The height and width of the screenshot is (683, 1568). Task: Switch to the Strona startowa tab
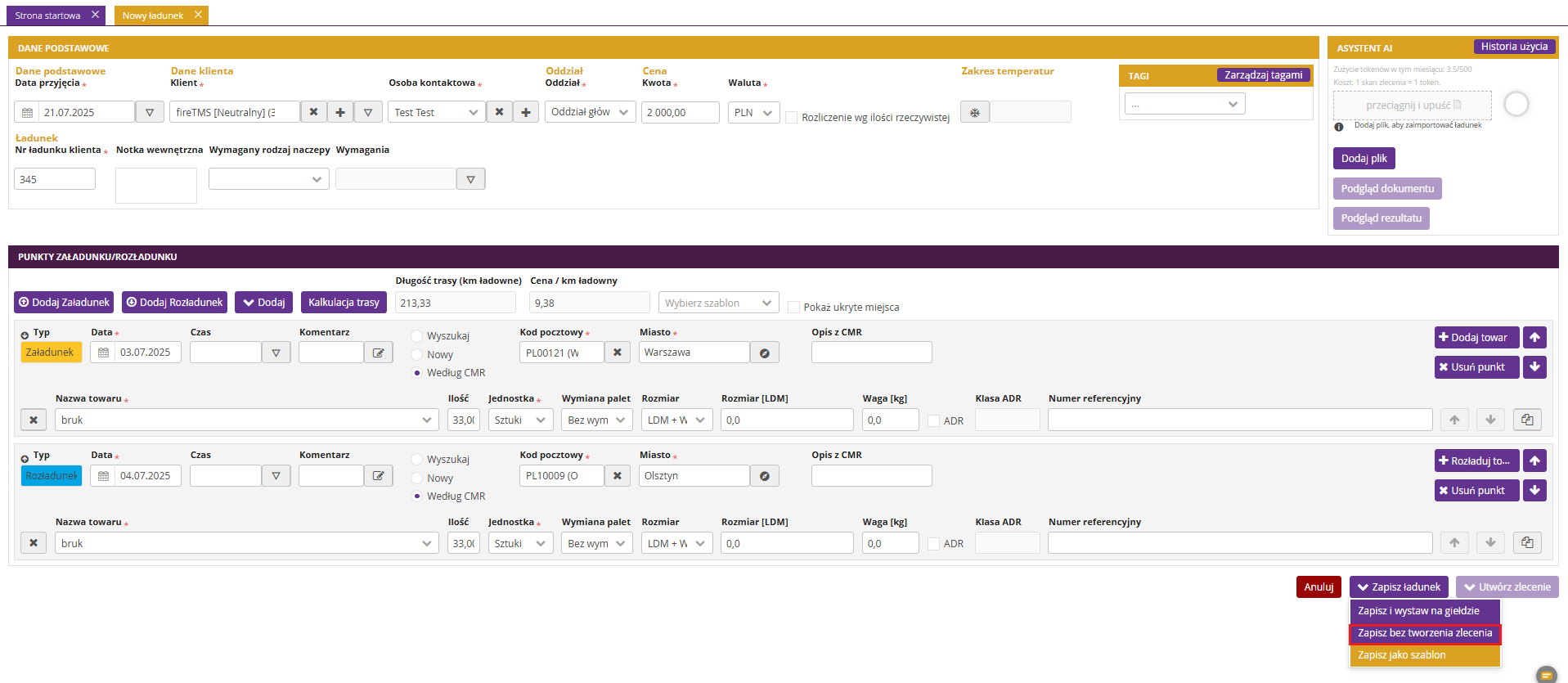[x=47, y=16]
